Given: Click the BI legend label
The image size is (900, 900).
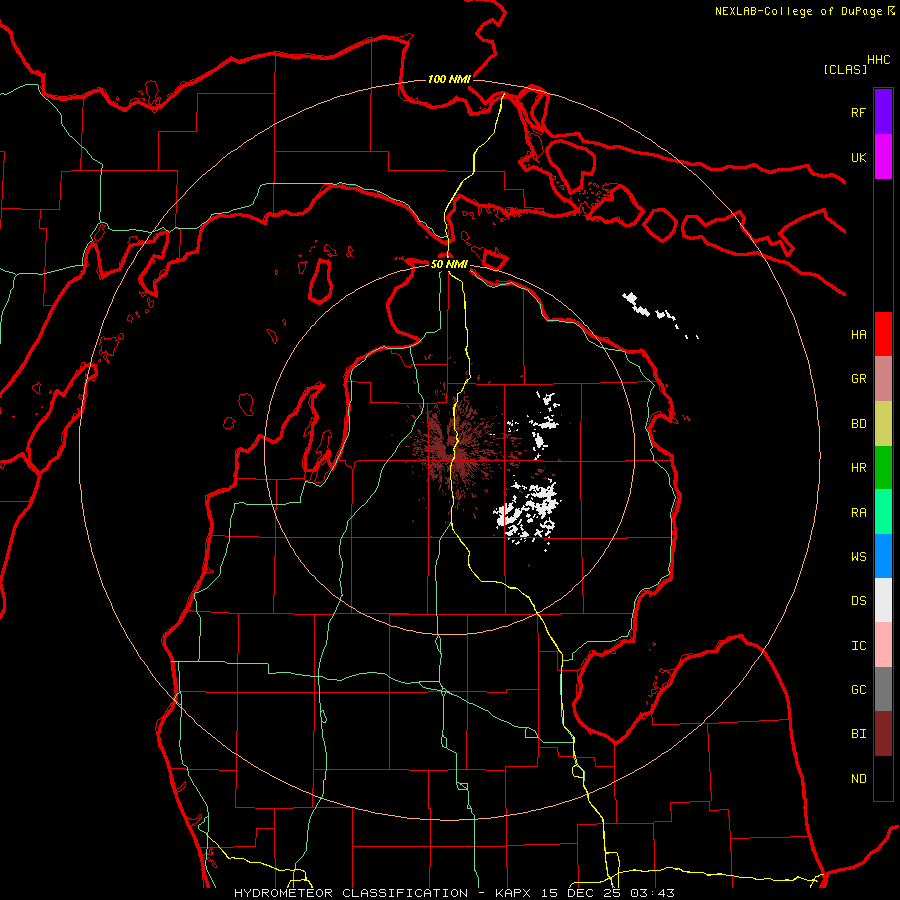Looking at the screenshot, I should point(859,734).
